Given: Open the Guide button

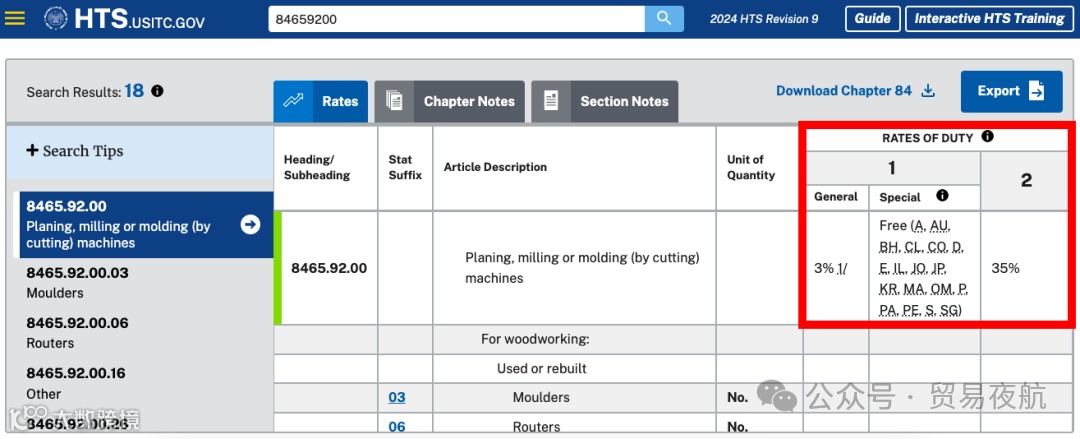Looking at the screenshot, I should (x=872, y=19).
